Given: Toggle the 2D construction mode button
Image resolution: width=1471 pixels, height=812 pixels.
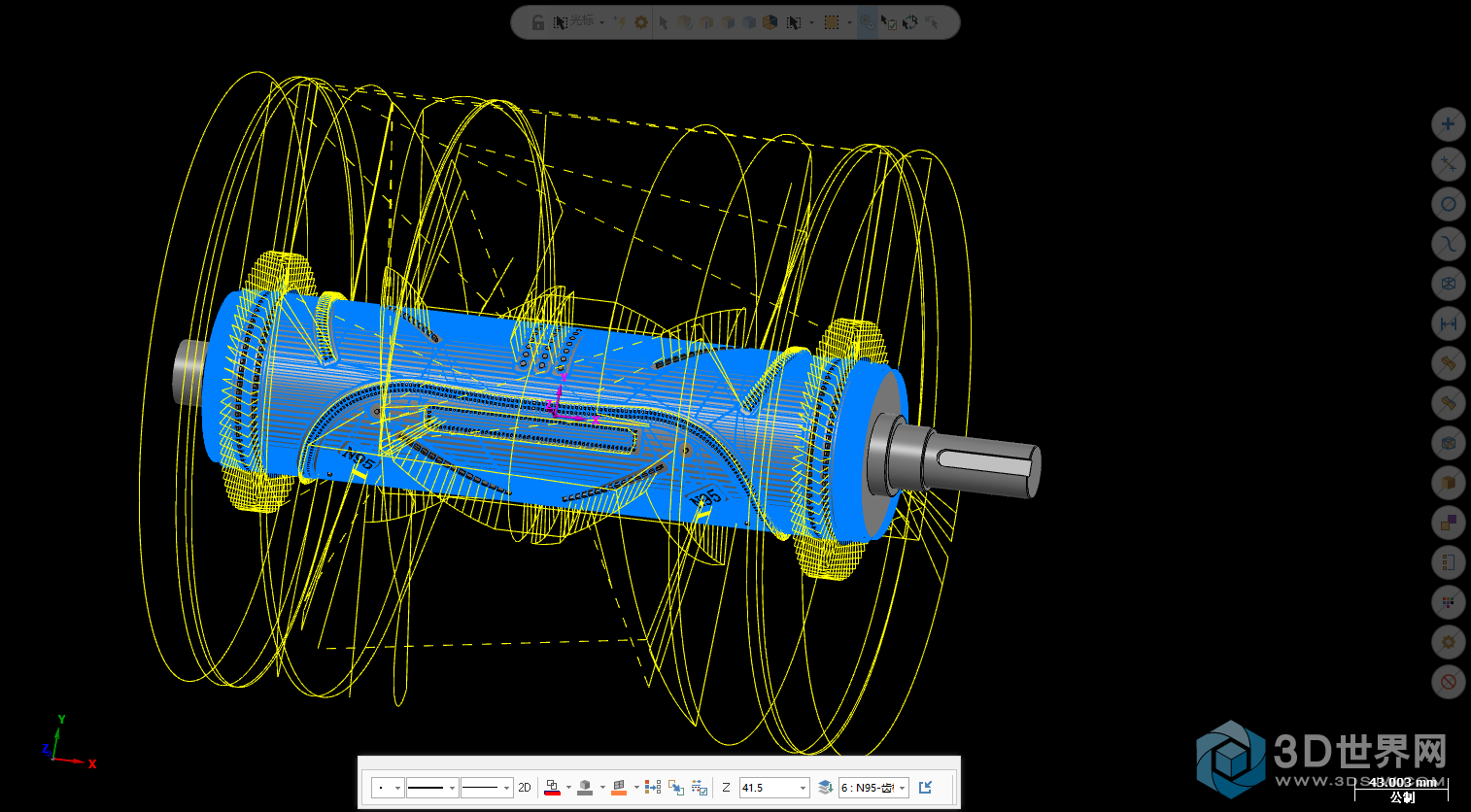Looking at the screenshot, I should point(525,788).
